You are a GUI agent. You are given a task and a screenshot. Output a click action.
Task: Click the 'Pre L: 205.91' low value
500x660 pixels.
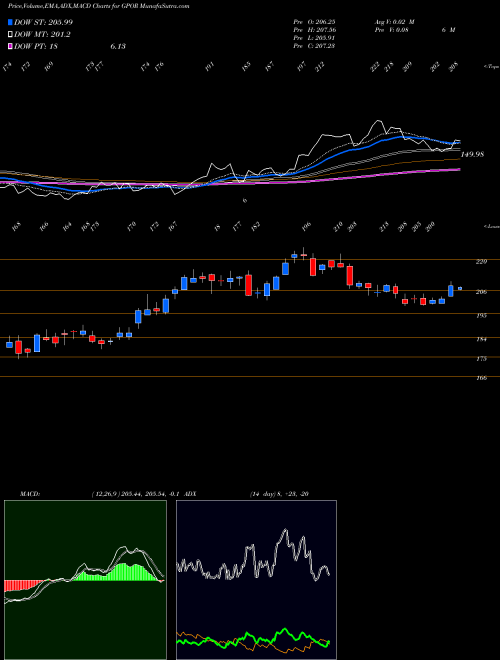314,38
